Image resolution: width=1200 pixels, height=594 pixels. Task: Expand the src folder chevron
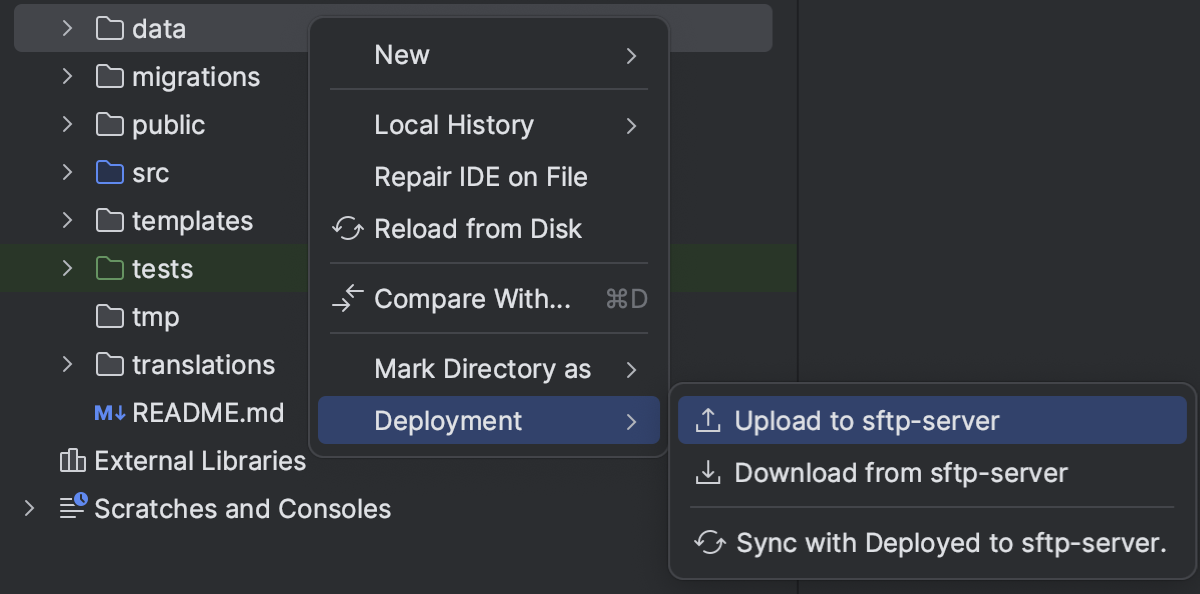click(66, 172)
